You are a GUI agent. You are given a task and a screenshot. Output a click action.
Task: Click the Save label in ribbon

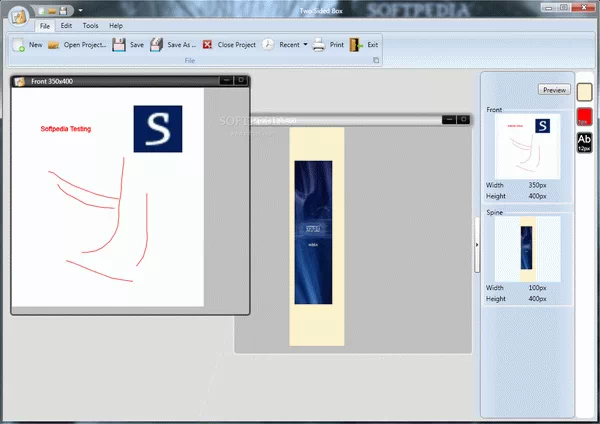click(x=137, y=45)
